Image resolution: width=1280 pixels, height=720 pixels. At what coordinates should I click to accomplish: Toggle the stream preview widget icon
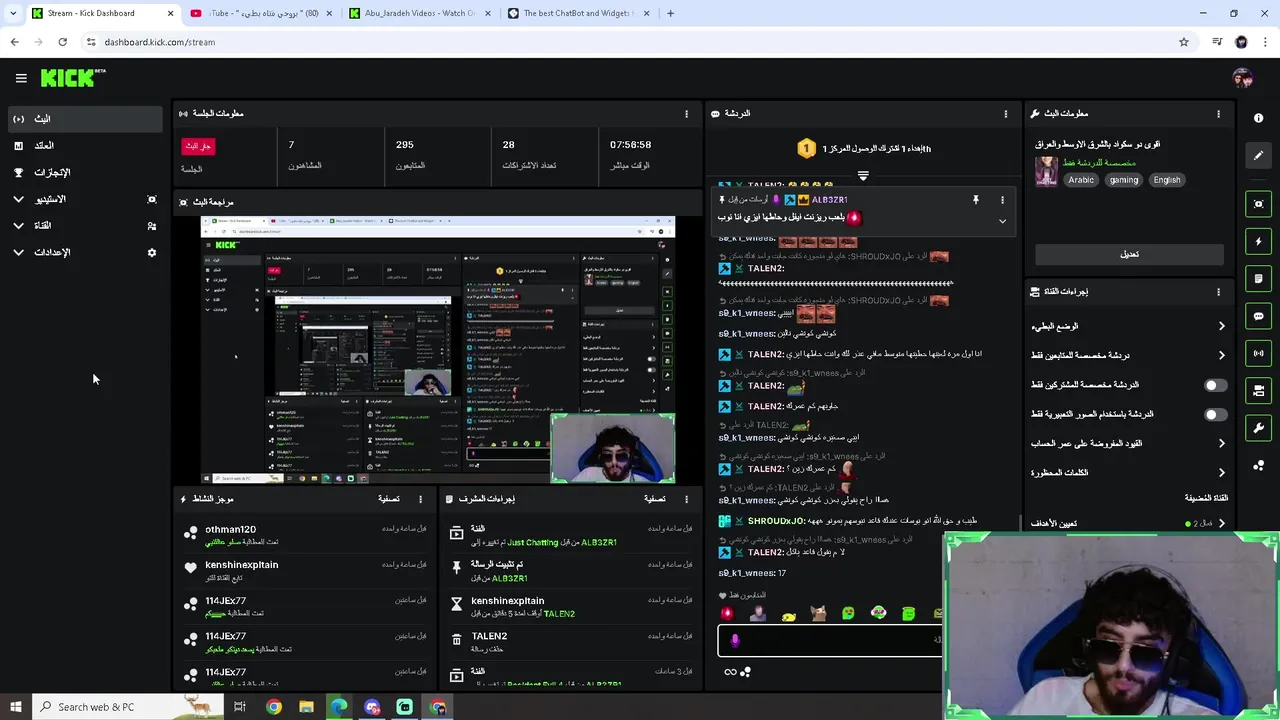tap(1258, 204)
